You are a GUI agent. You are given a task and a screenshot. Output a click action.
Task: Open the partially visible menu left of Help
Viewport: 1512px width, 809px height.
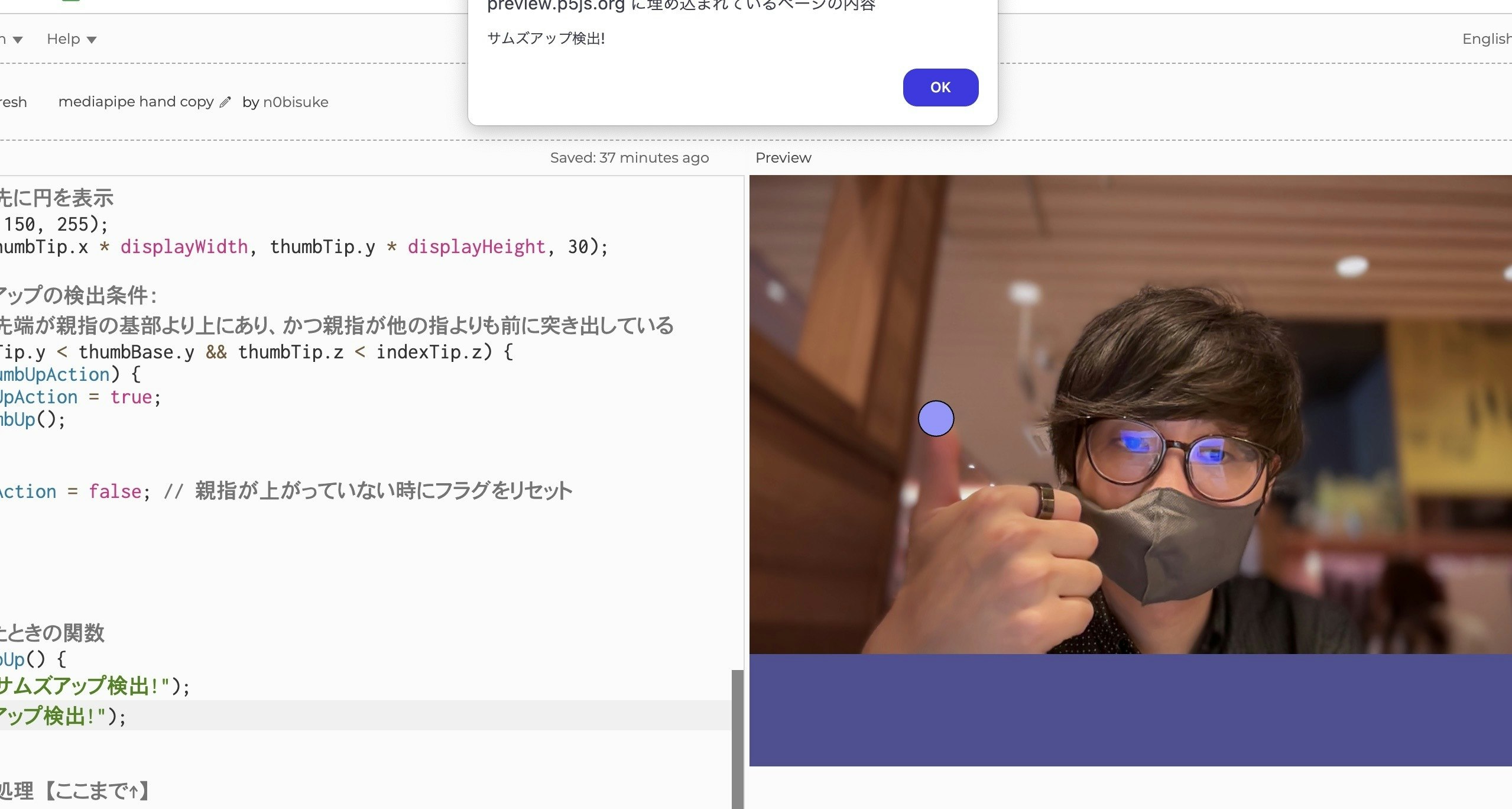[13, 40]
